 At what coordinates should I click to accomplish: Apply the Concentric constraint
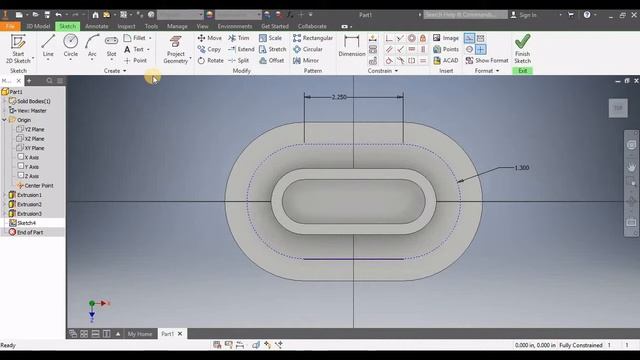(x=411, y=38)
